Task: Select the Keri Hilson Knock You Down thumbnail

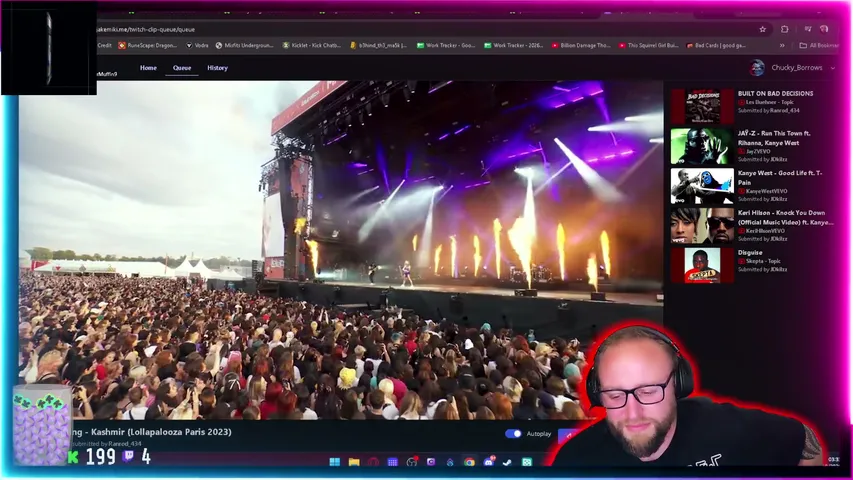Action: [702, 226]
